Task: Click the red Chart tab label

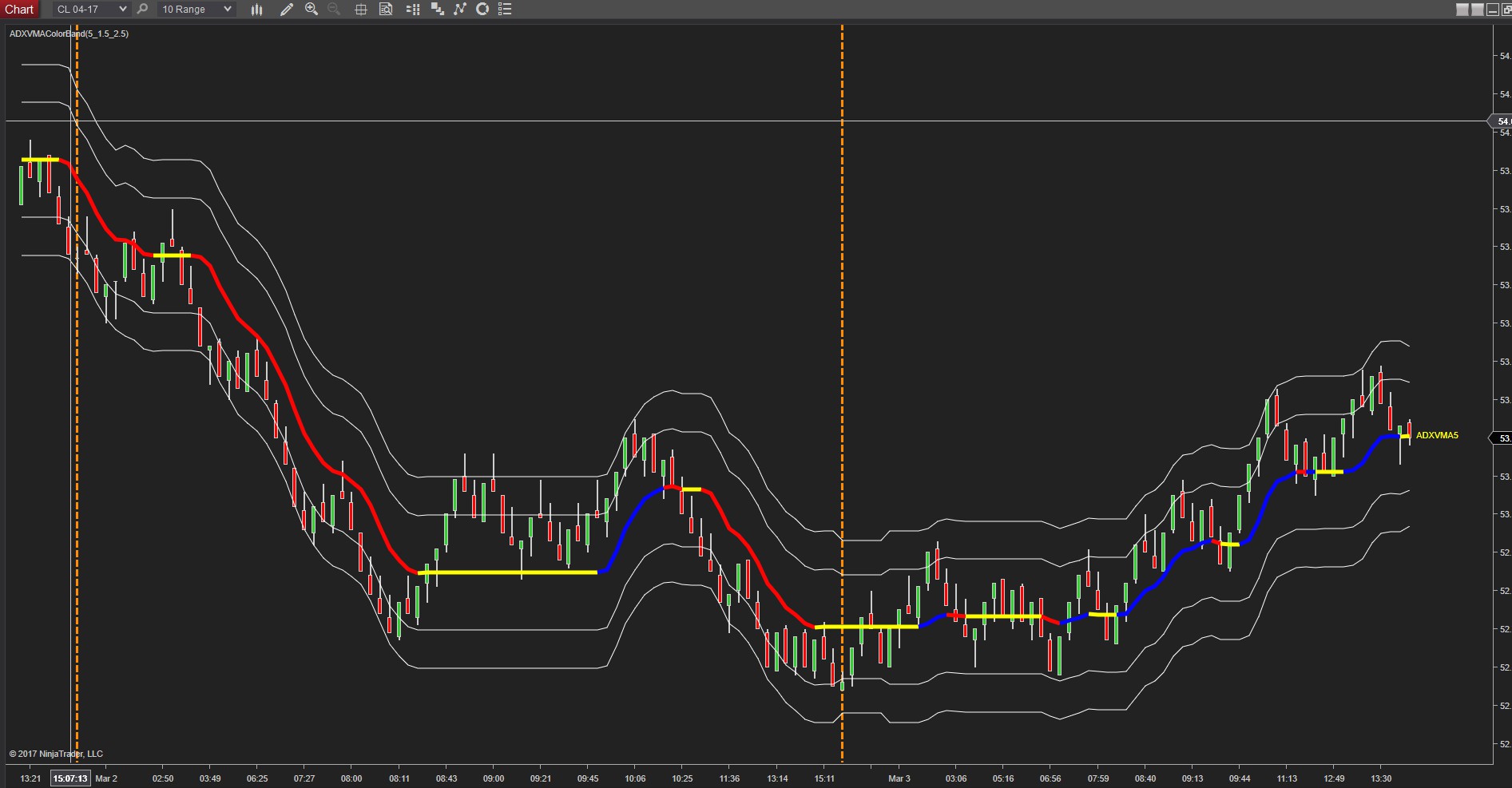Action: pos(20,10)
